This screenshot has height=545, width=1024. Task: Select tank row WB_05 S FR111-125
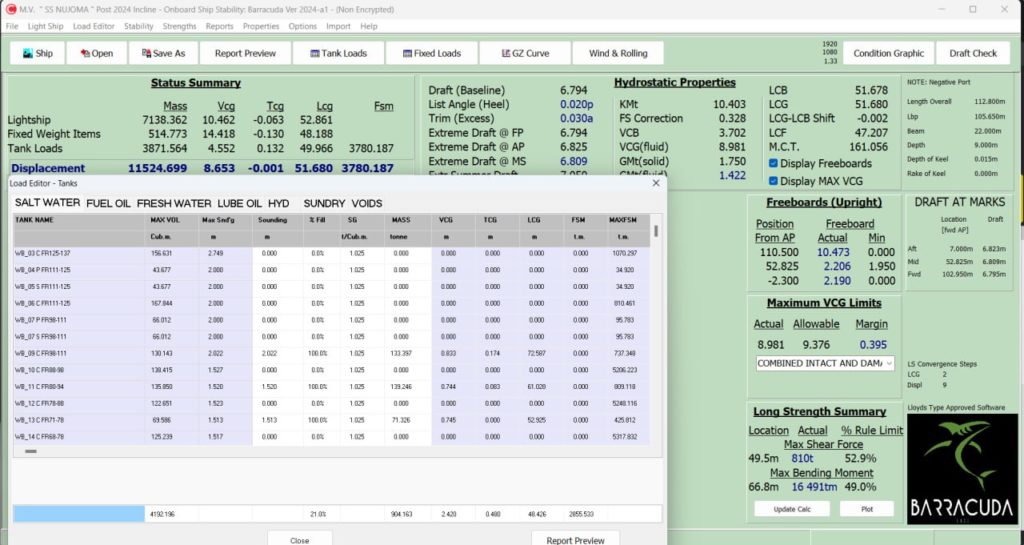331,287
